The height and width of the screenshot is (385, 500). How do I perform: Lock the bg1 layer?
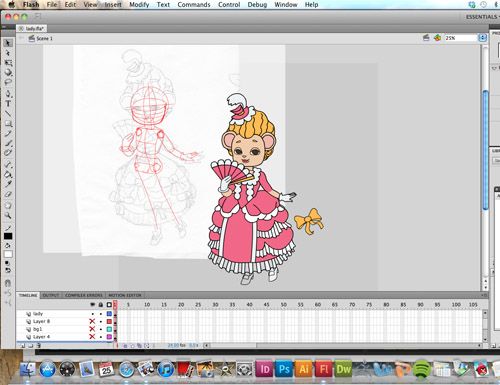click(101, 329)
